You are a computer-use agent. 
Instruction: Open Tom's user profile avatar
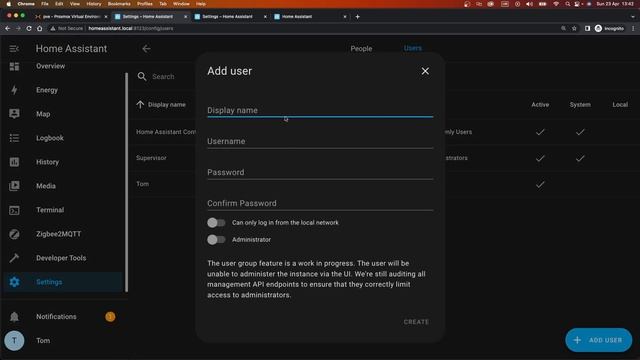pyautogui.click(x=14, y=340)
